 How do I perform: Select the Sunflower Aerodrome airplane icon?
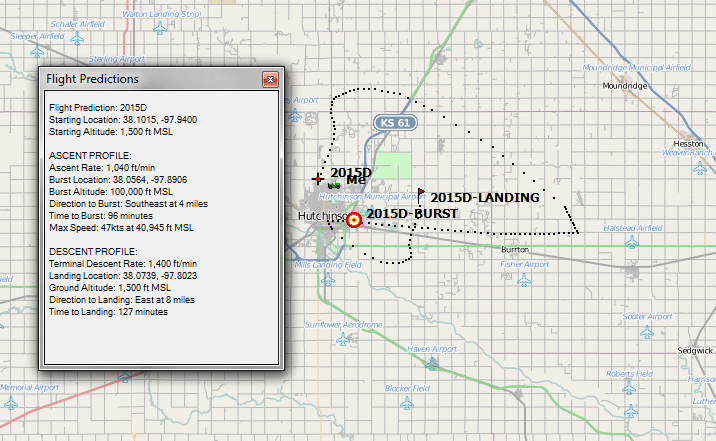tap(343, 339)
